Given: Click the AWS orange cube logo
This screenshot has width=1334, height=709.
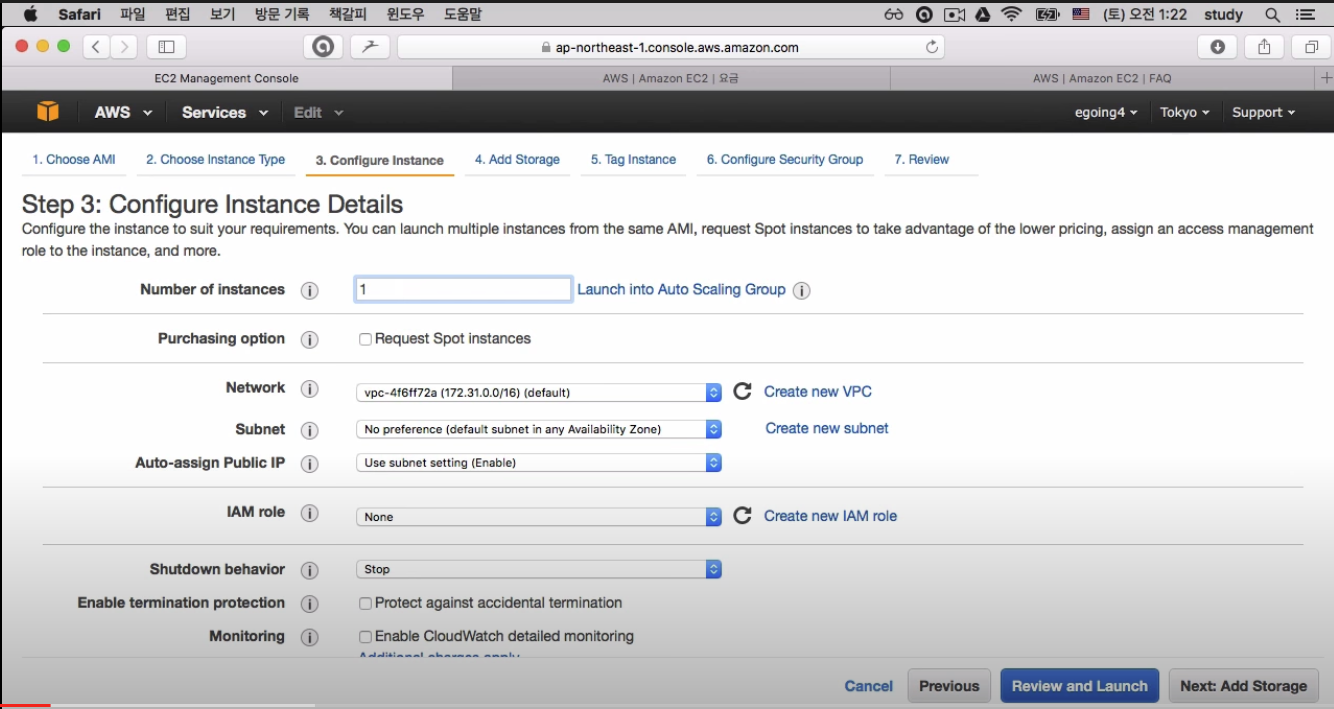Looking at the screenshot, I should coord(48,112).
